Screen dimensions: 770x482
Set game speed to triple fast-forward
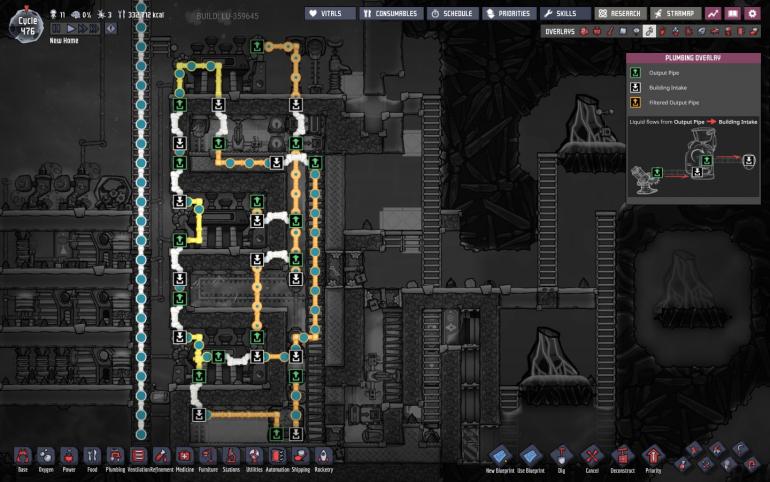[x=93, y=28]
